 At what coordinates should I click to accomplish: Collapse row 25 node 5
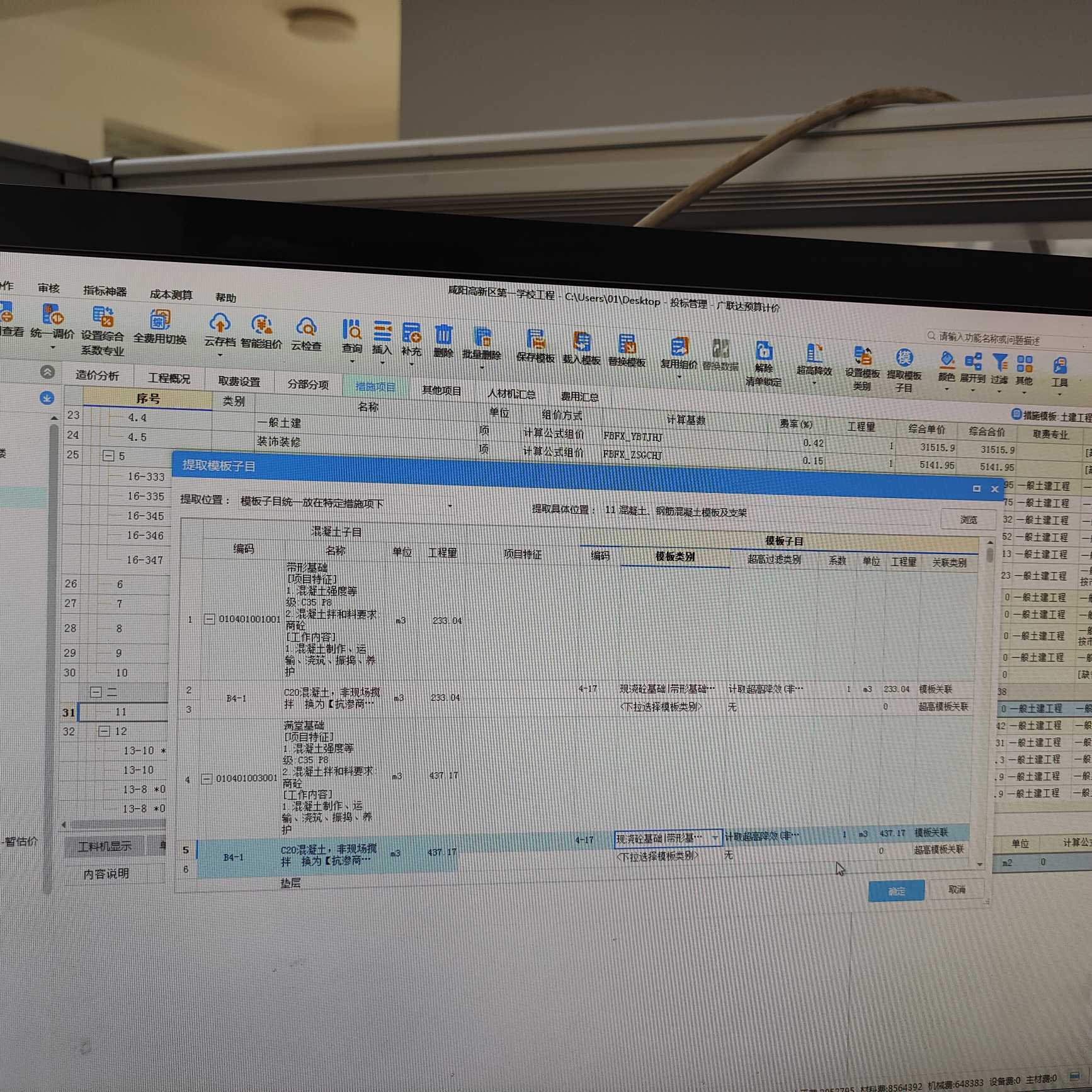tap(108, 455)
